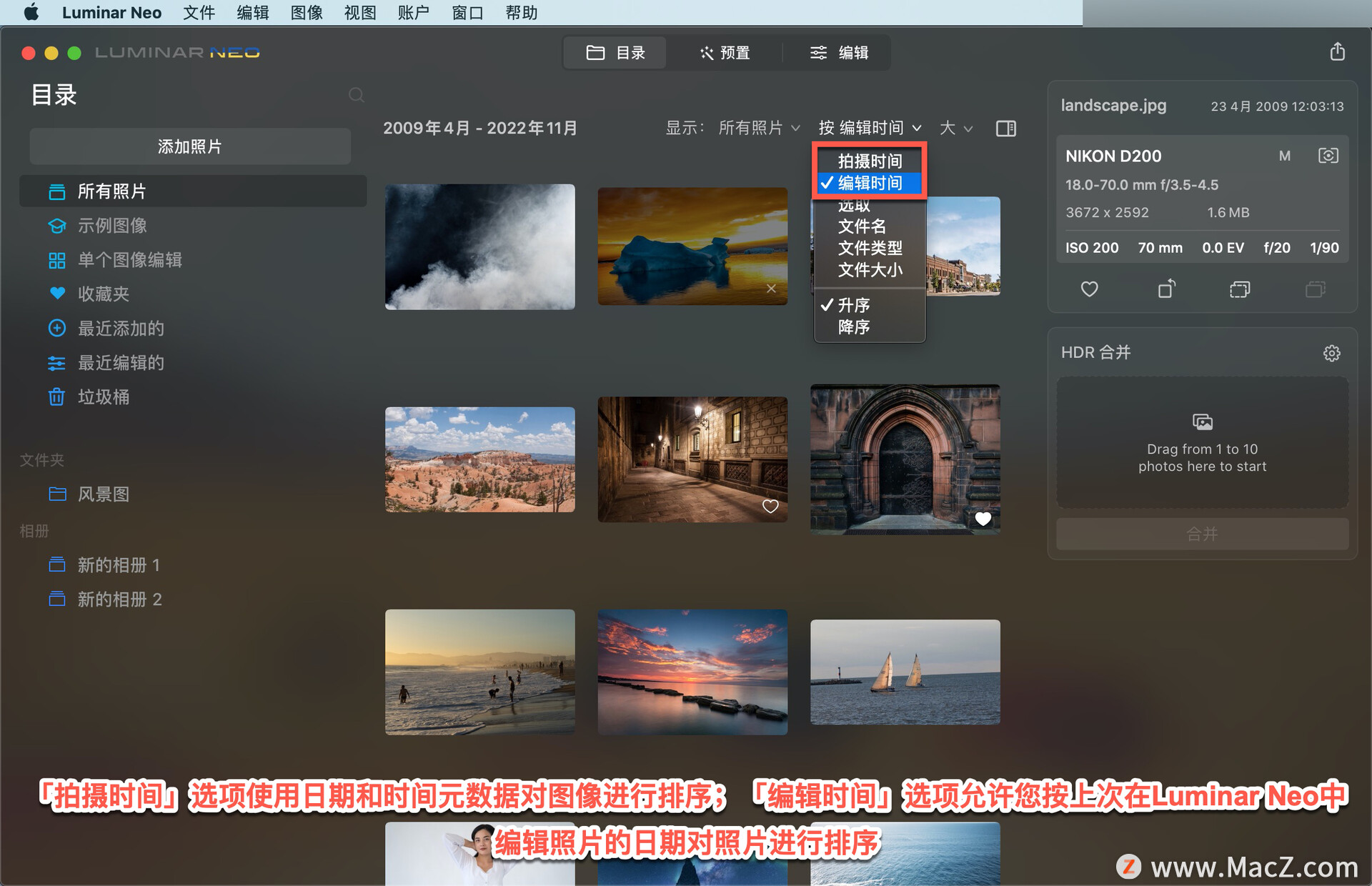Image resolution: width=1372 pixels, height=886 pixels.
Task: Open HDR 合并 settings gear
Action: coord(1331,353)
